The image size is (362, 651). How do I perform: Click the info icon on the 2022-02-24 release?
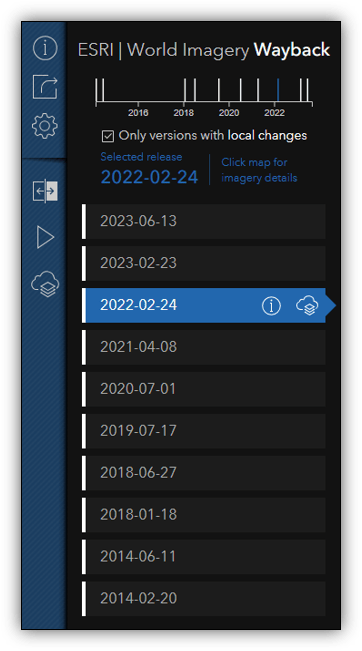(271, 306)
